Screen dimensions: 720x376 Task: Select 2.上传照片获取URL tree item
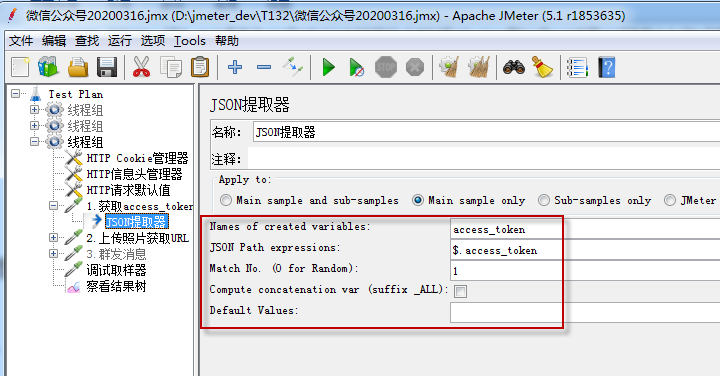(x=138, y=238)
